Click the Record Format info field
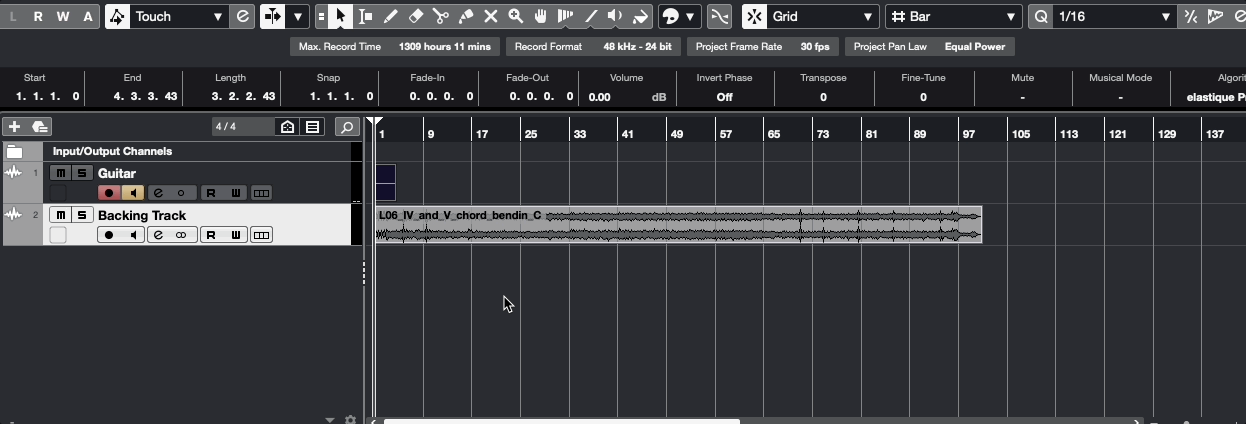 click(592, 46)
